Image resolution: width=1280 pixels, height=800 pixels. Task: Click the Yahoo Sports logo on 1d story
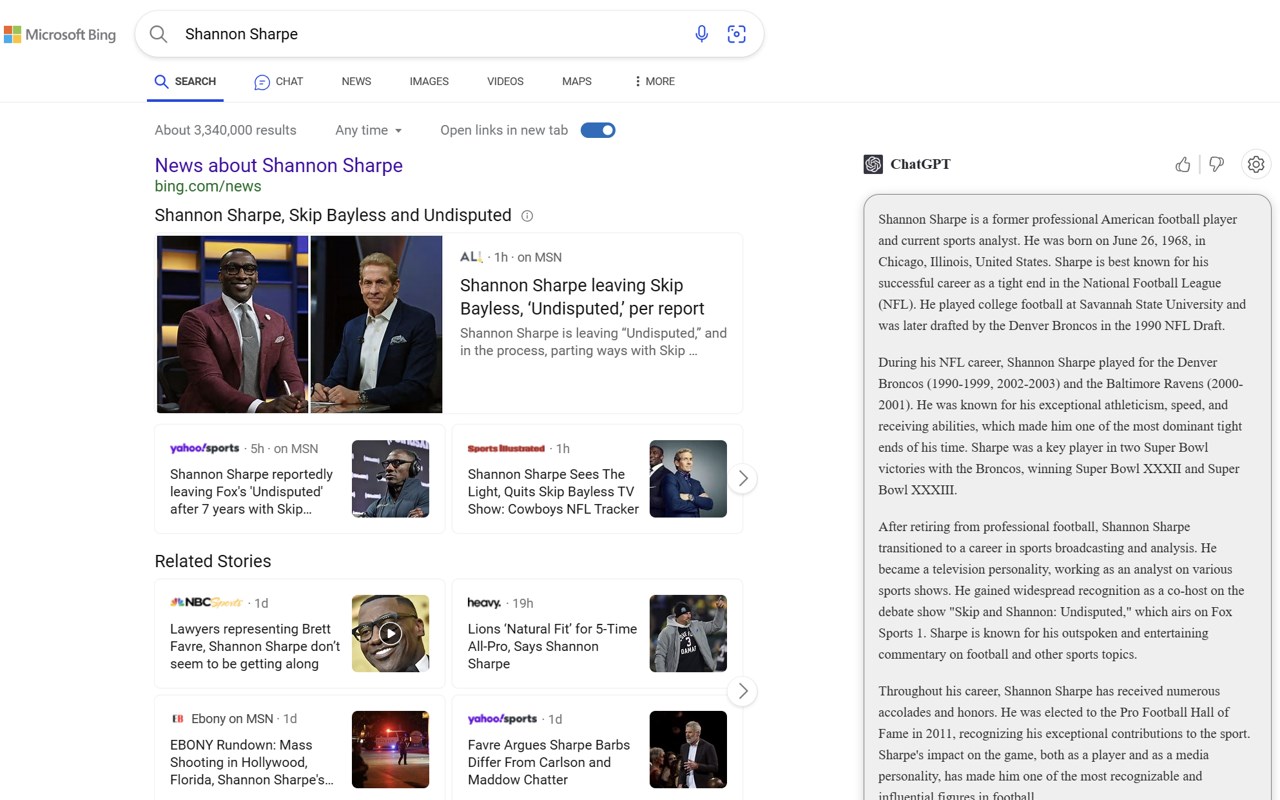coord(502,719)
